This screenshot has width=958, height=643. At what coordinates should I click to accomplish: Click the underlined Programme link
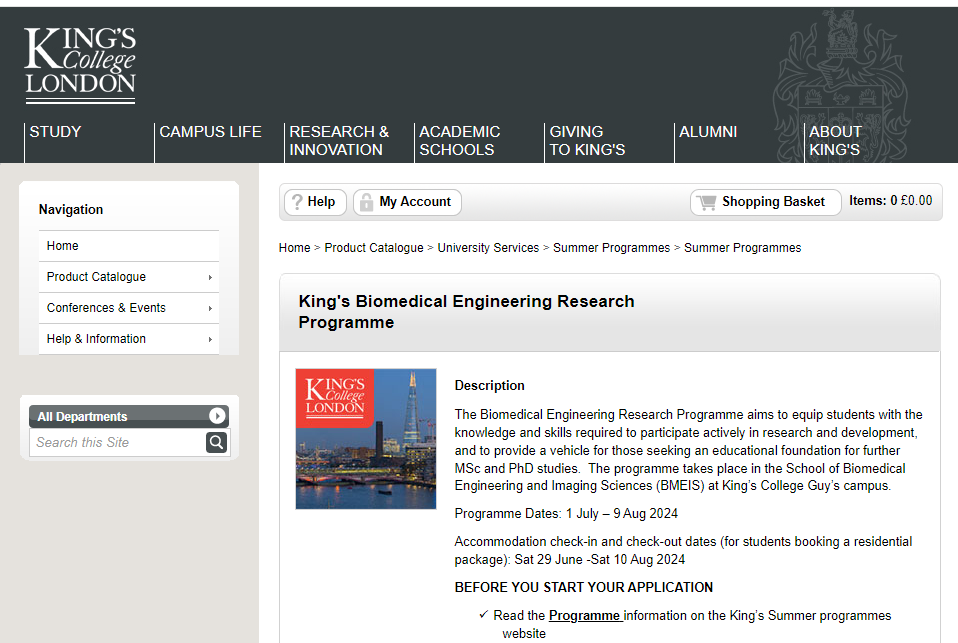(x=585, y=615)
